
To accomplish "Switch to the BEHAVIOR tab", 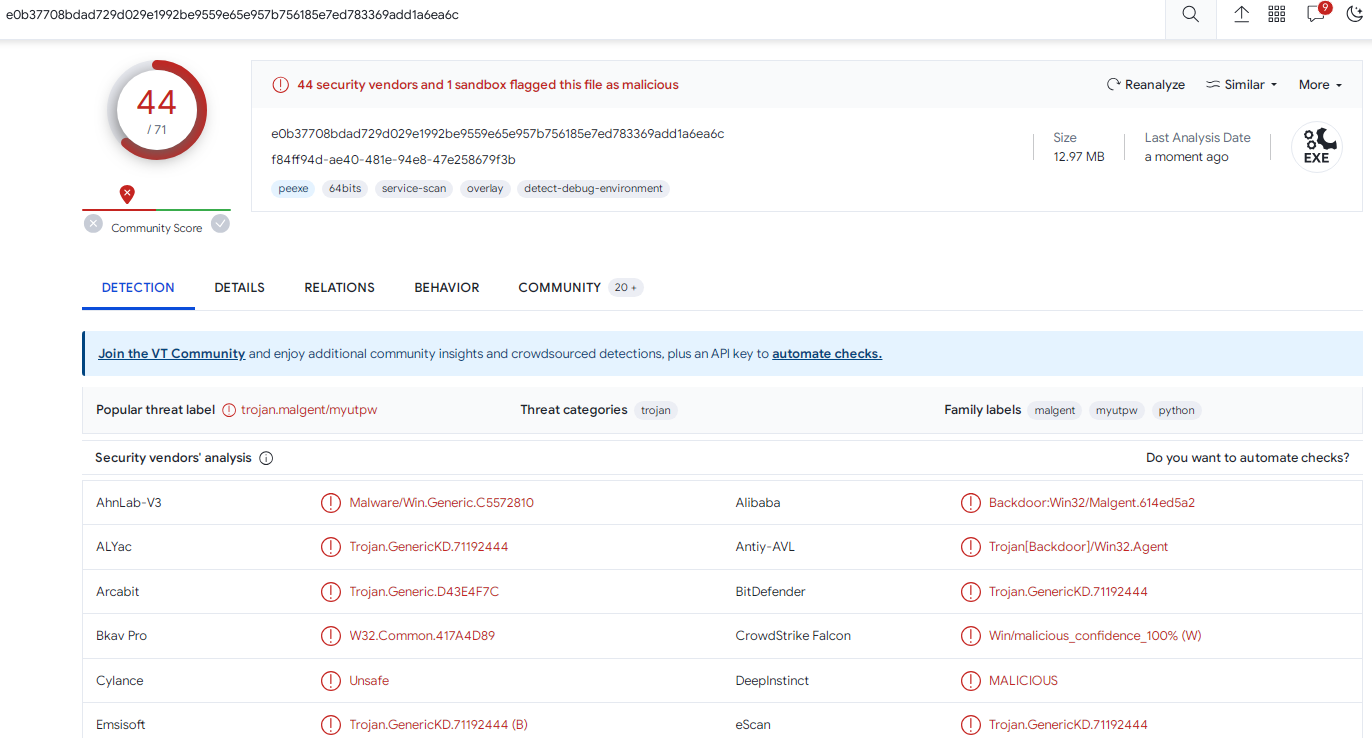I will 447,288.
